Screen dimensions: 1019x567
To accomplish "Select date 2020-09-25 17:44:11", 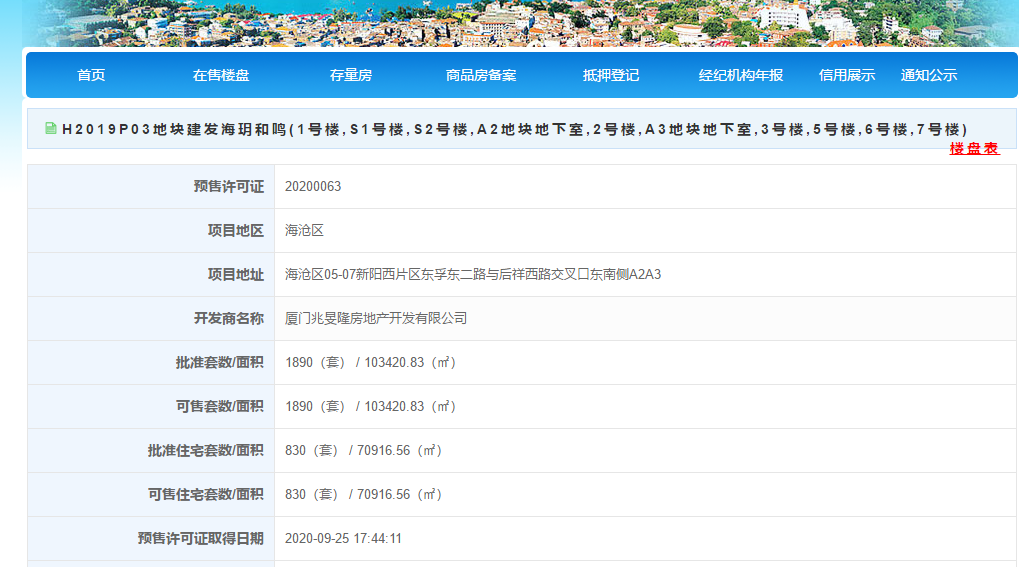I will pyautogui.click(x=343, y=539).
